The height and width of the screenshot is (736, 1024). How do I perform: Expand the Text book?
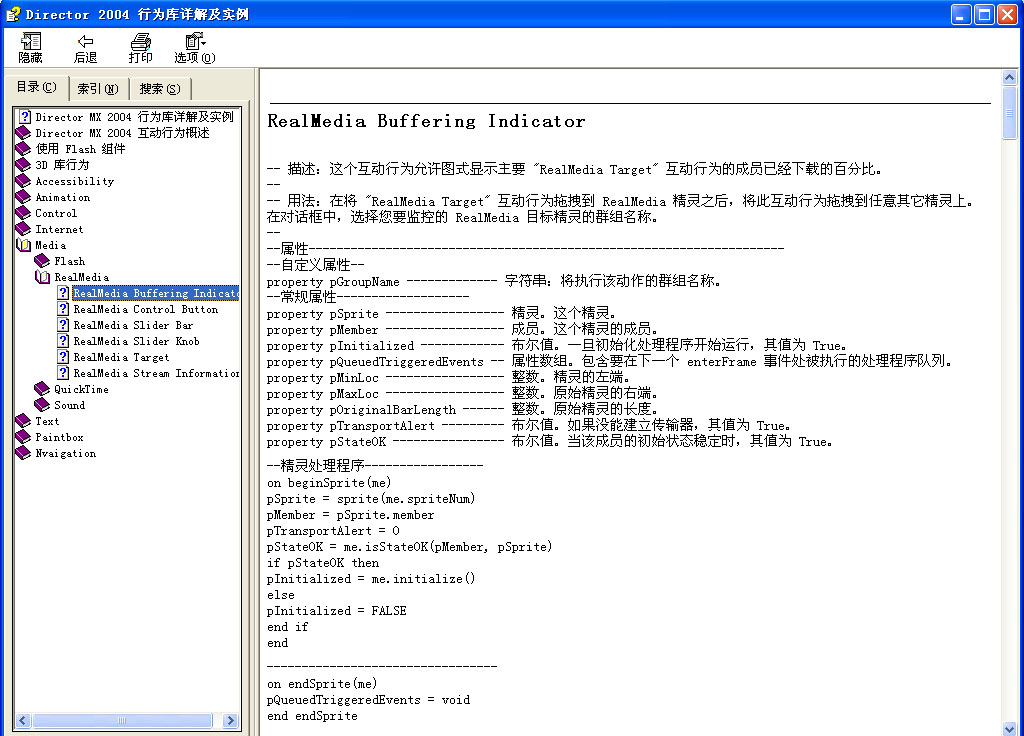47,421
